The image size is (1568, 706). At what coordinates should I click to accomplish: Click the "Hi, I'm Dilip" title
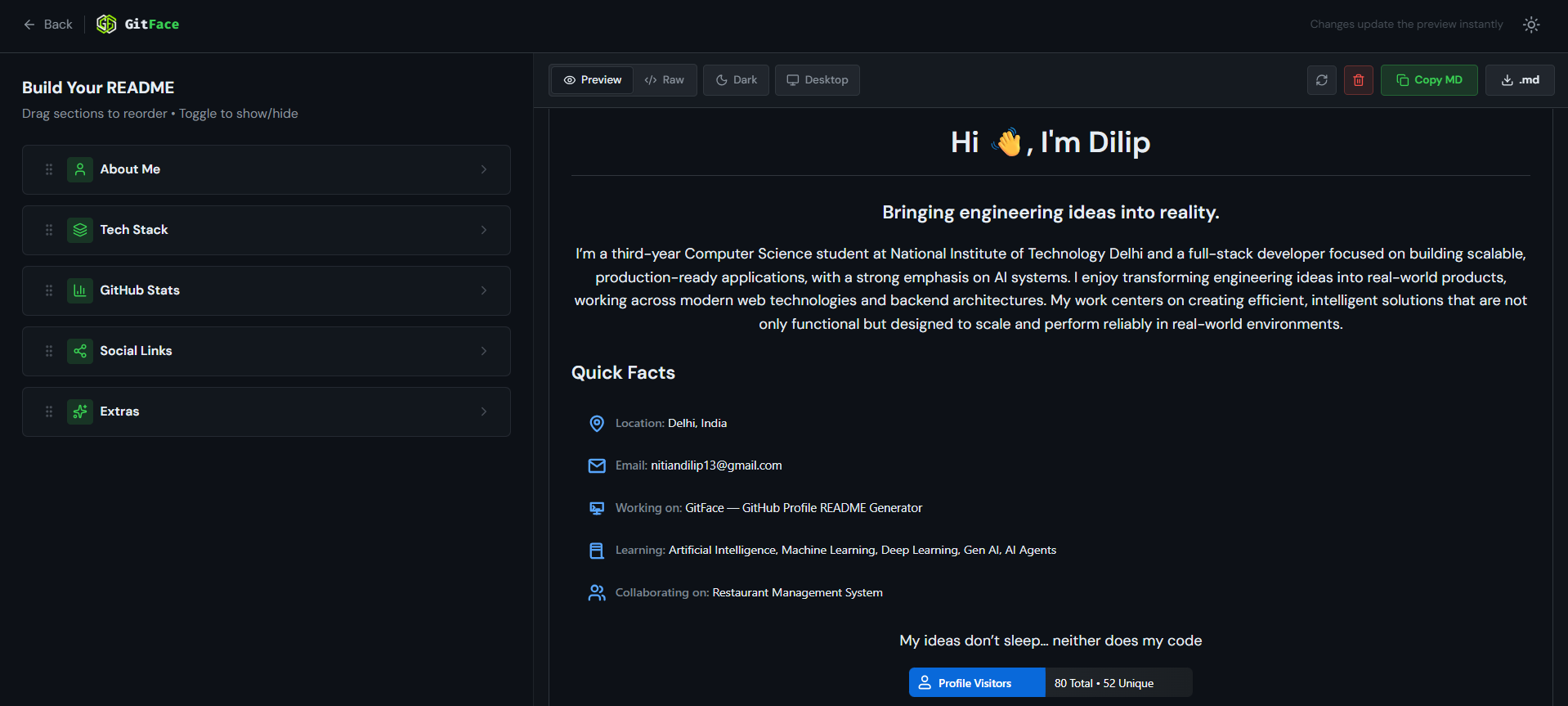1051,142
